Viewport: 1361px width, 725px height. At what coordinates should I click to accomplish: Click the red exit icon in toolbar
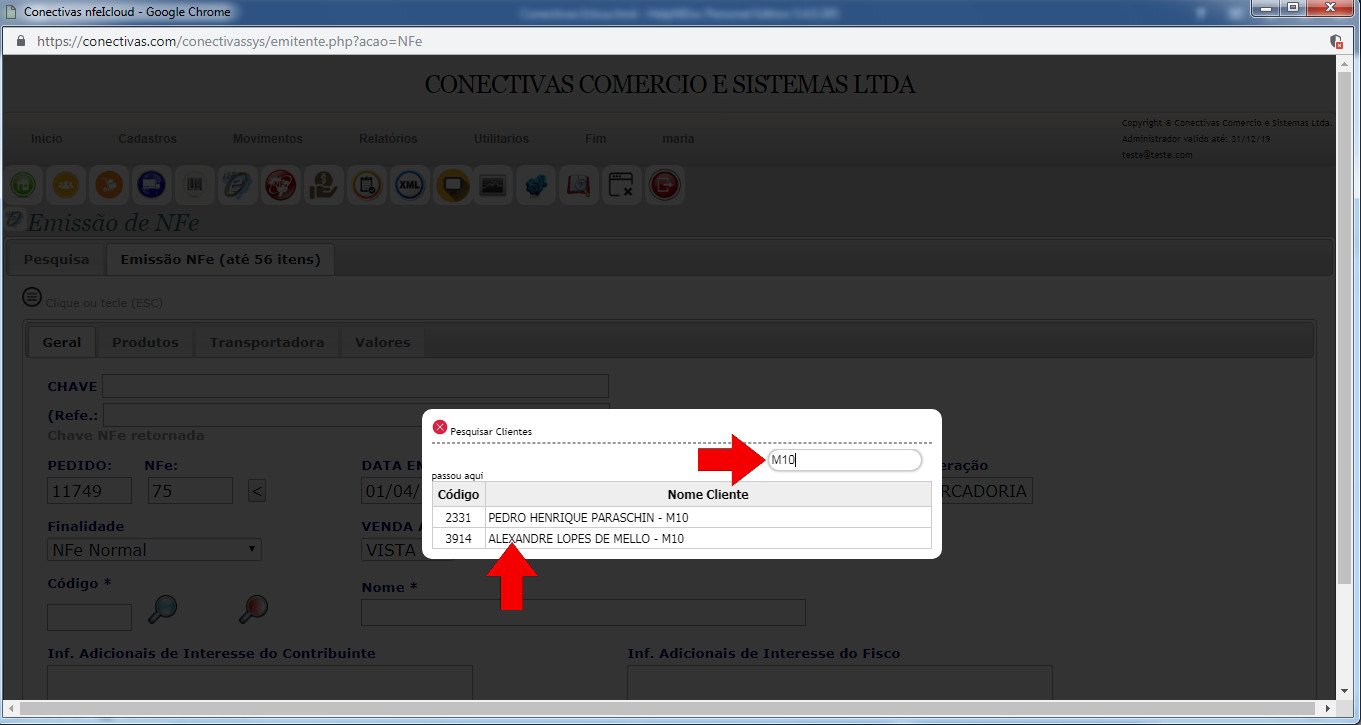point(664,185)
